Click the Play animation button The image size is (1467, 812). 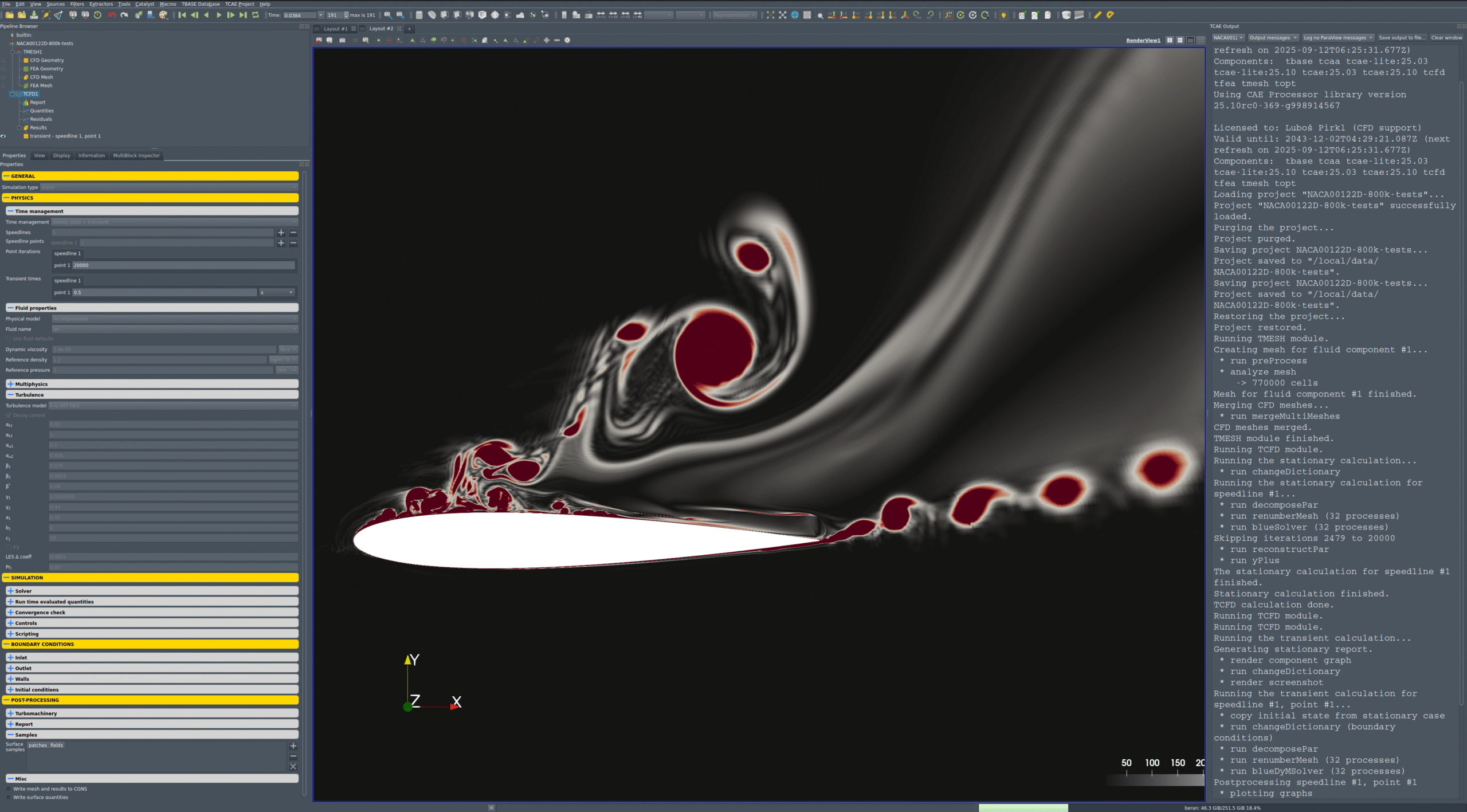click(x=218, y=15)
